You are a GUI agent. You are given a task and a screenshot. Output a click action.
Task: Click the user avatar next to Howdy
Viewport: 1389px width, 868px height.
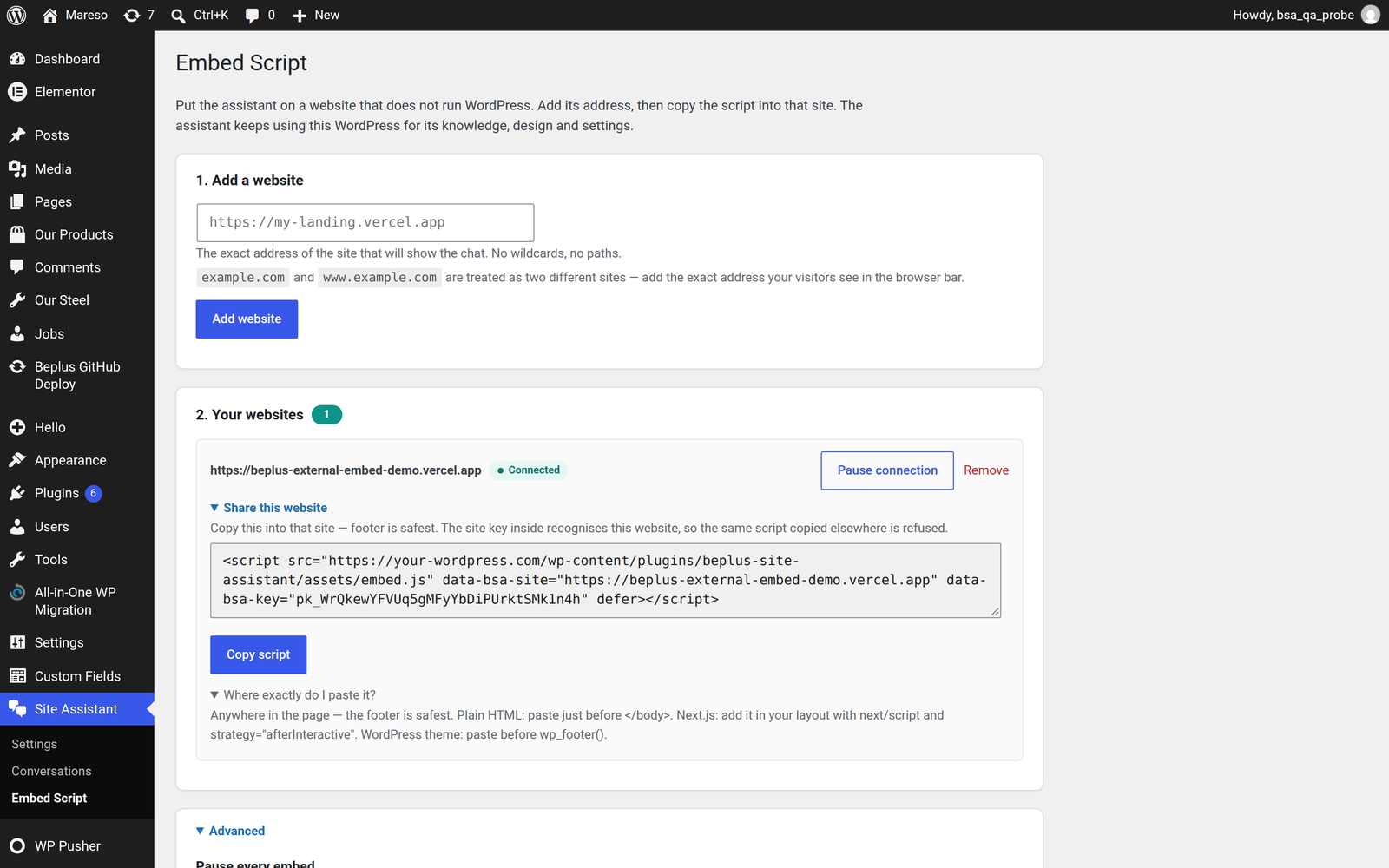[x=1371, y=15]
